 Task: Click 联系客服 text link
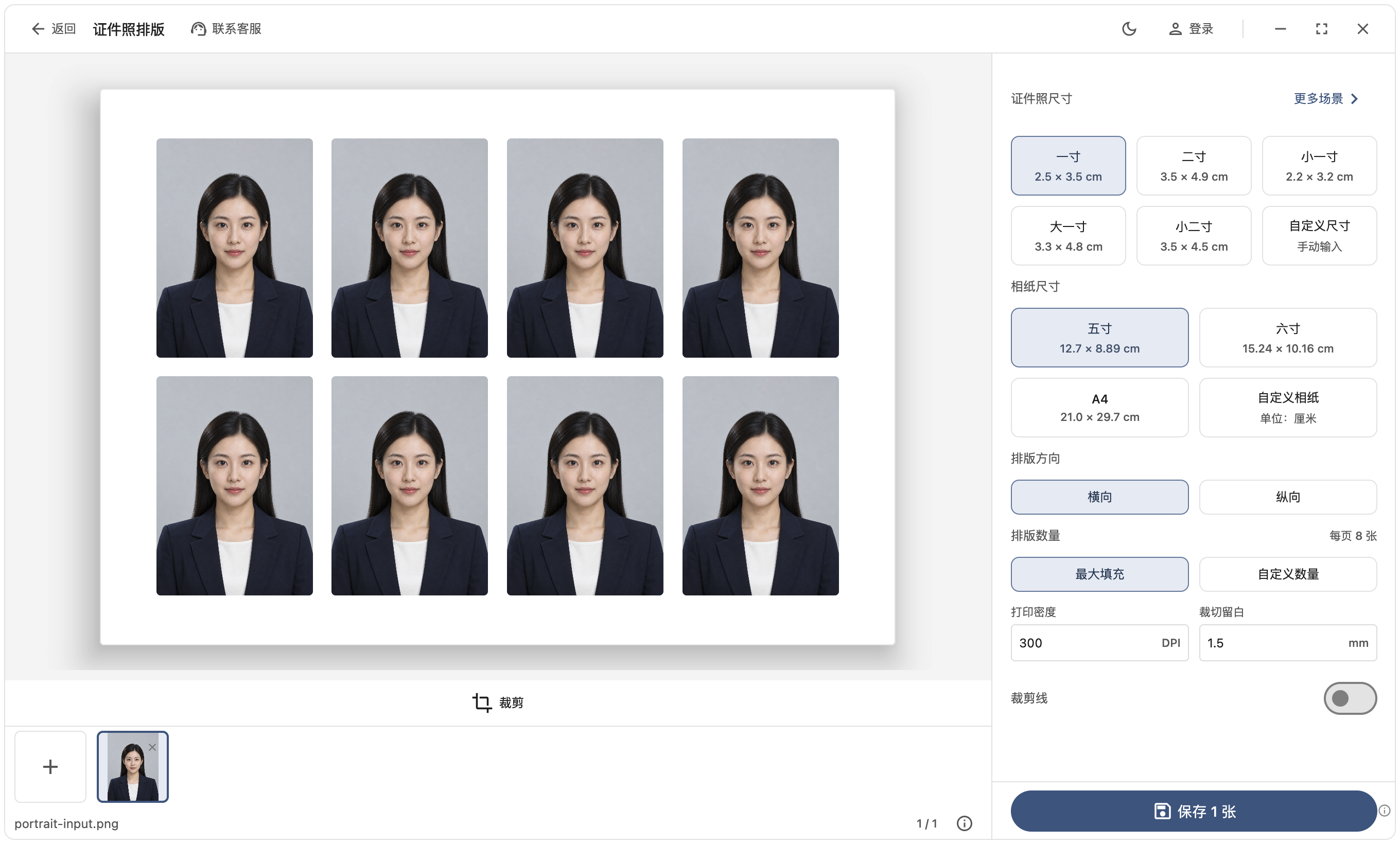click(x=236, y=29)
